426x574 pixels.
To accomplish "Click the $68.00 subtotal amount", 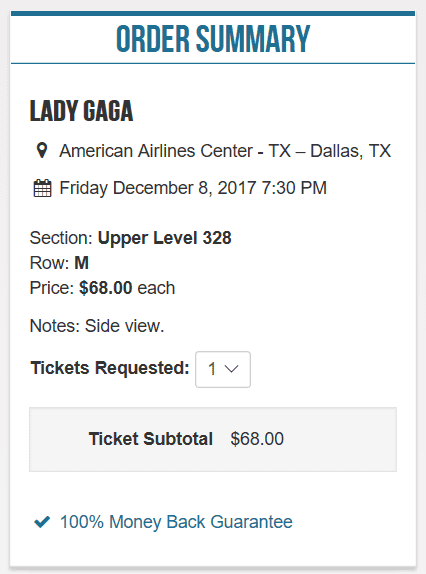I will tap(257, 439).
